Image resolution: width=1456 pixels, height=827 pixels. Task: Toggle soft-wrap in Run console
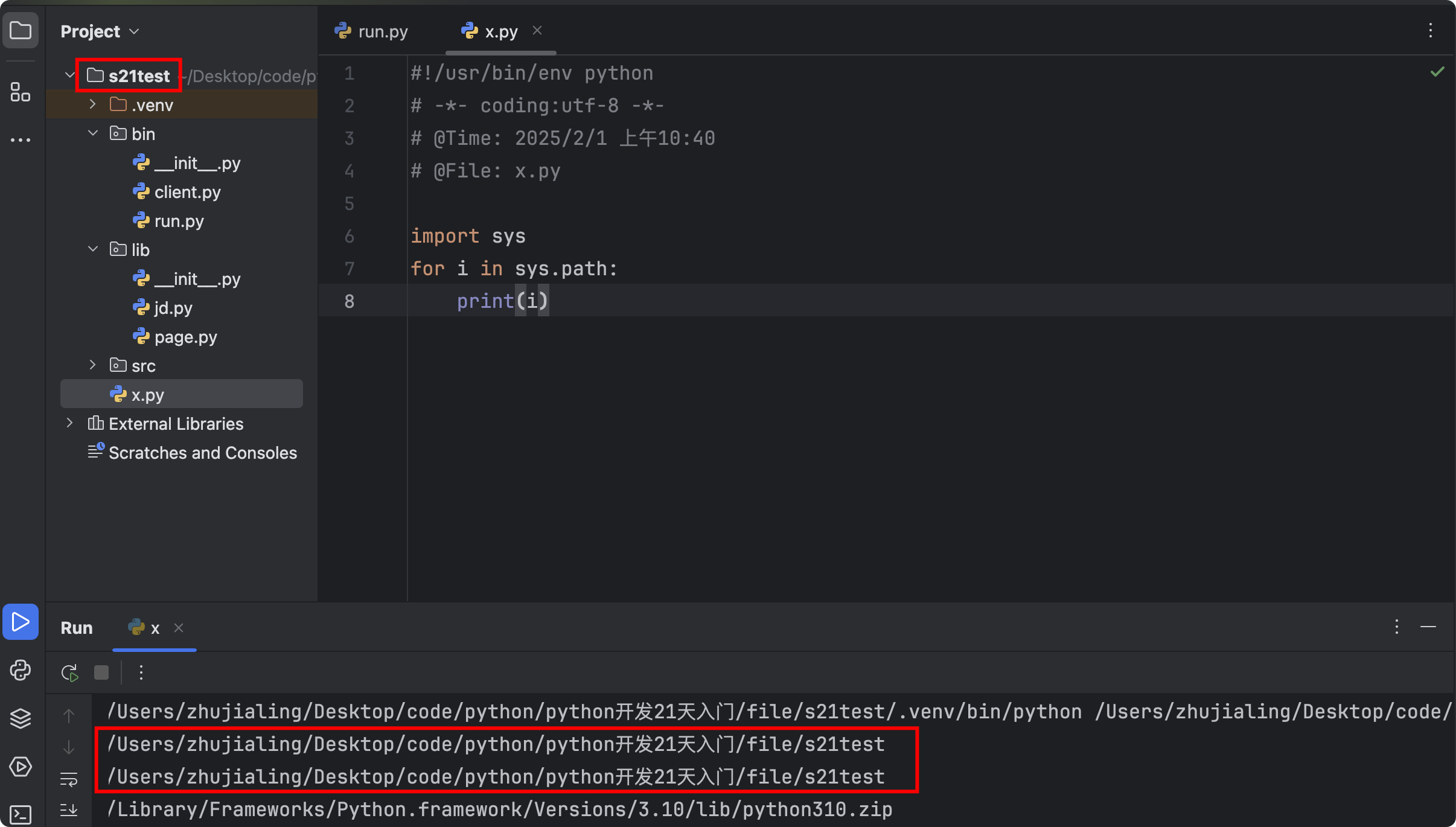[x=69, y=779]
